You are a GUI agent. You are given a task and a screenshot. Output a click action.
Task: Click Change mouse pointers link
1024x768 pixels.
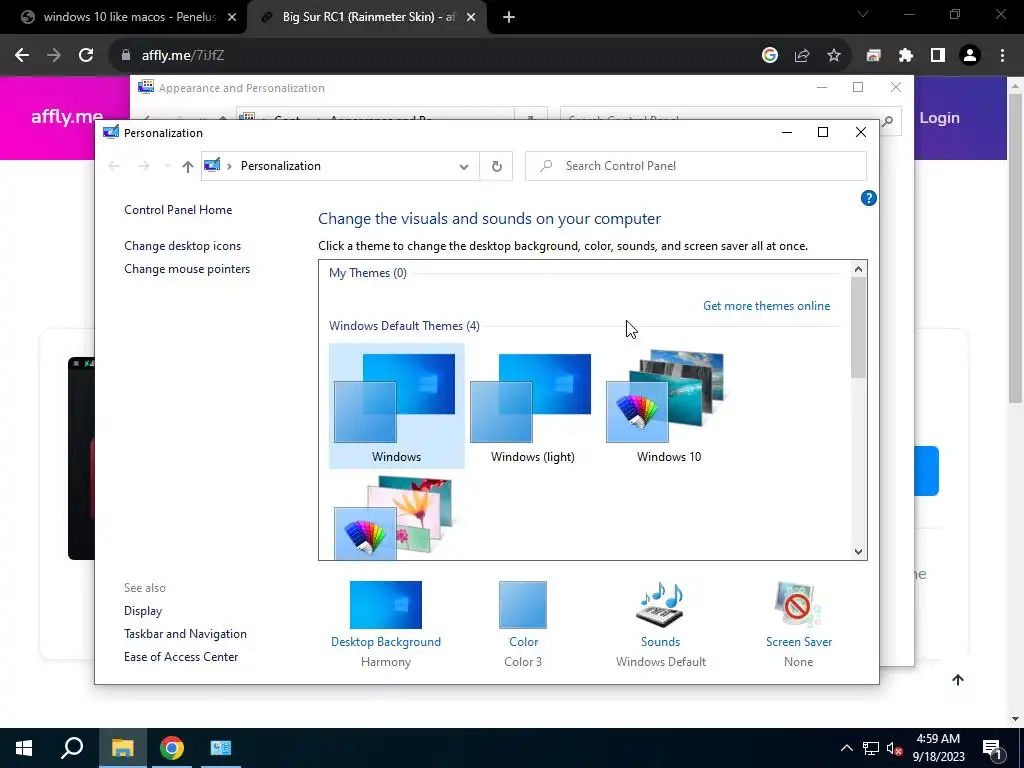(x=187, y=268)
